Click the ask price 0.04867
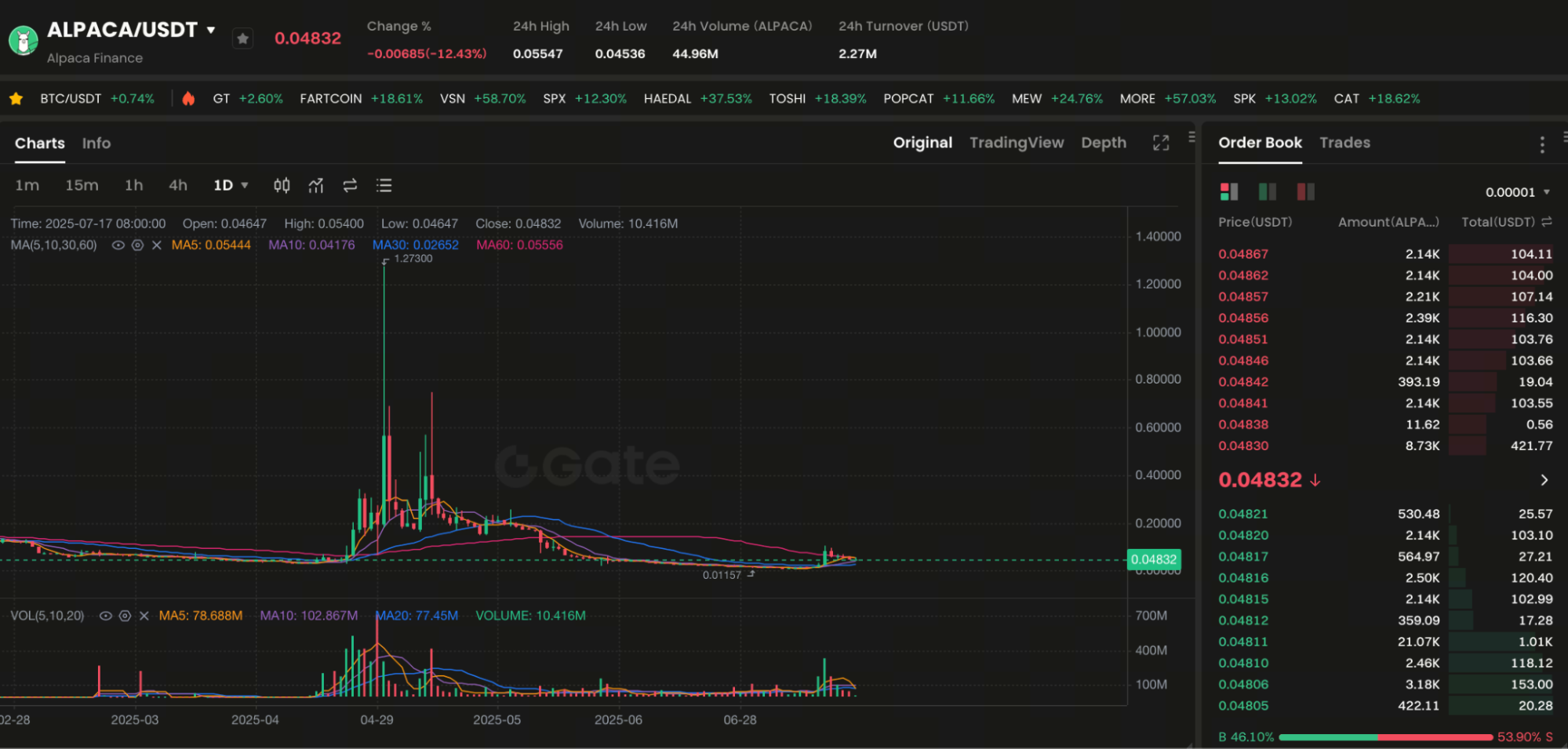This screenshot has height=749, width=1568. (1243, 254)
